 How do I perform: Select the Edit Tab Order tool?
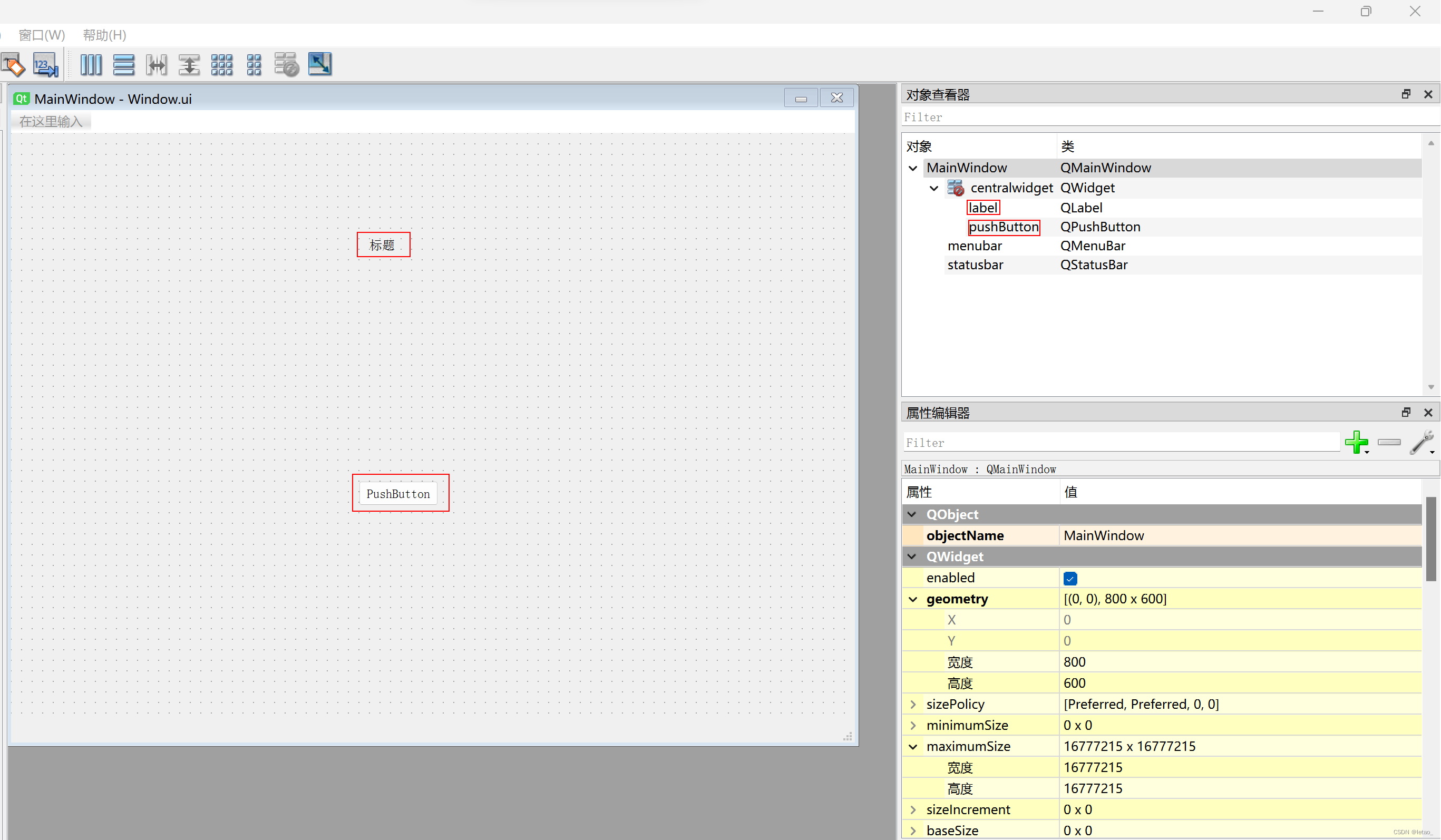[45, 65]
